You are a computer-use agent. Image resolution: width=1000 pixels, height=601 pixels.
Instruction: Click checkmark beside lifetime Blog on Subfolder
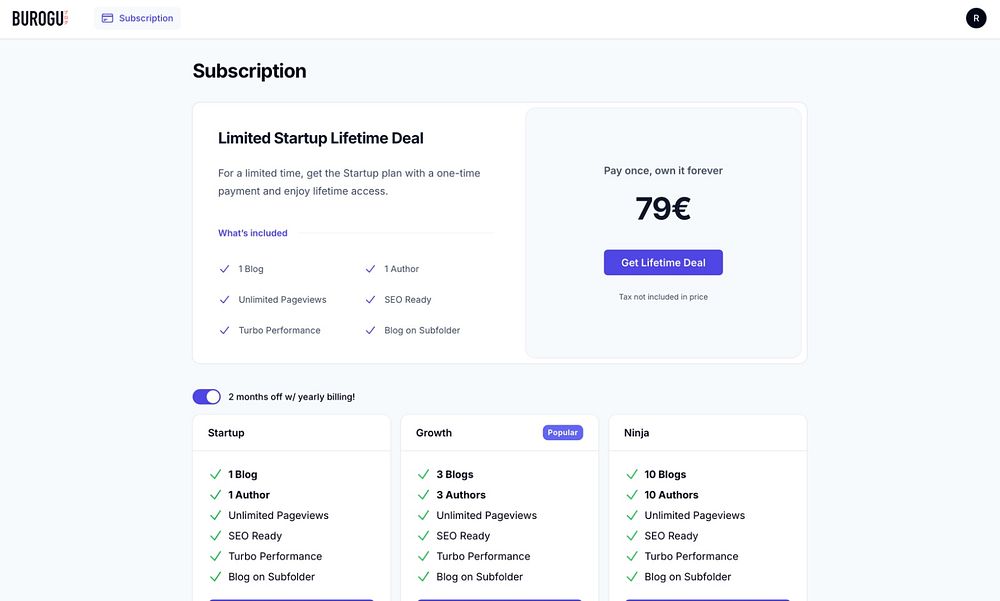click(x=370, y=330)
